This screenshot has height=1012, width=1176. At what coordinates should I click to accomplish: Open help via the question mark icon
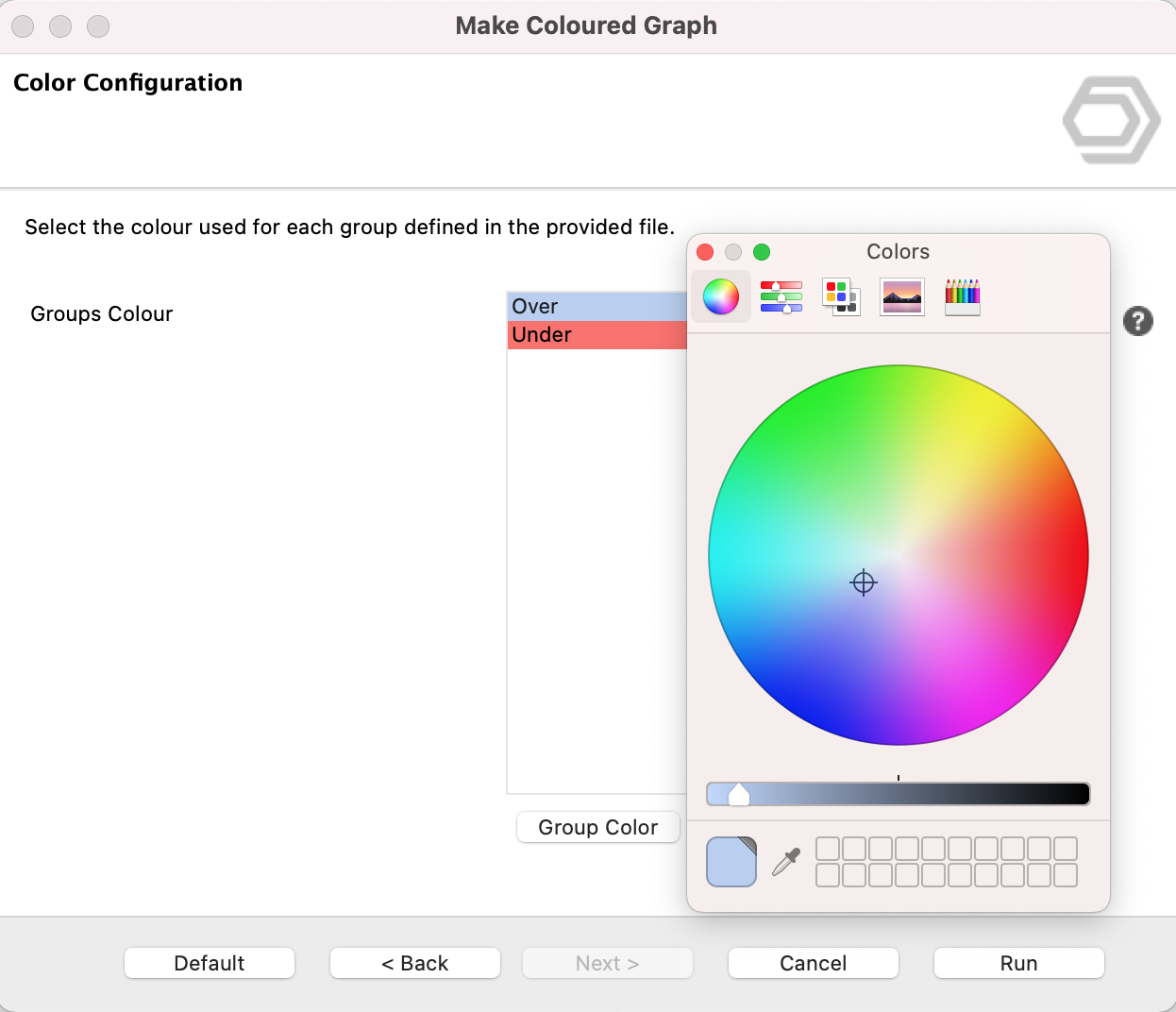pyautogui.click(x=1137, y=321)
